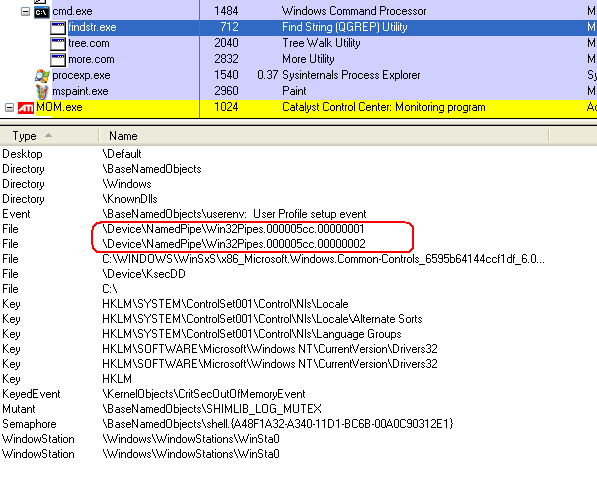Sort handles by Type column header
The width and height of the screenshot is (597, 484).
point(49,136)
